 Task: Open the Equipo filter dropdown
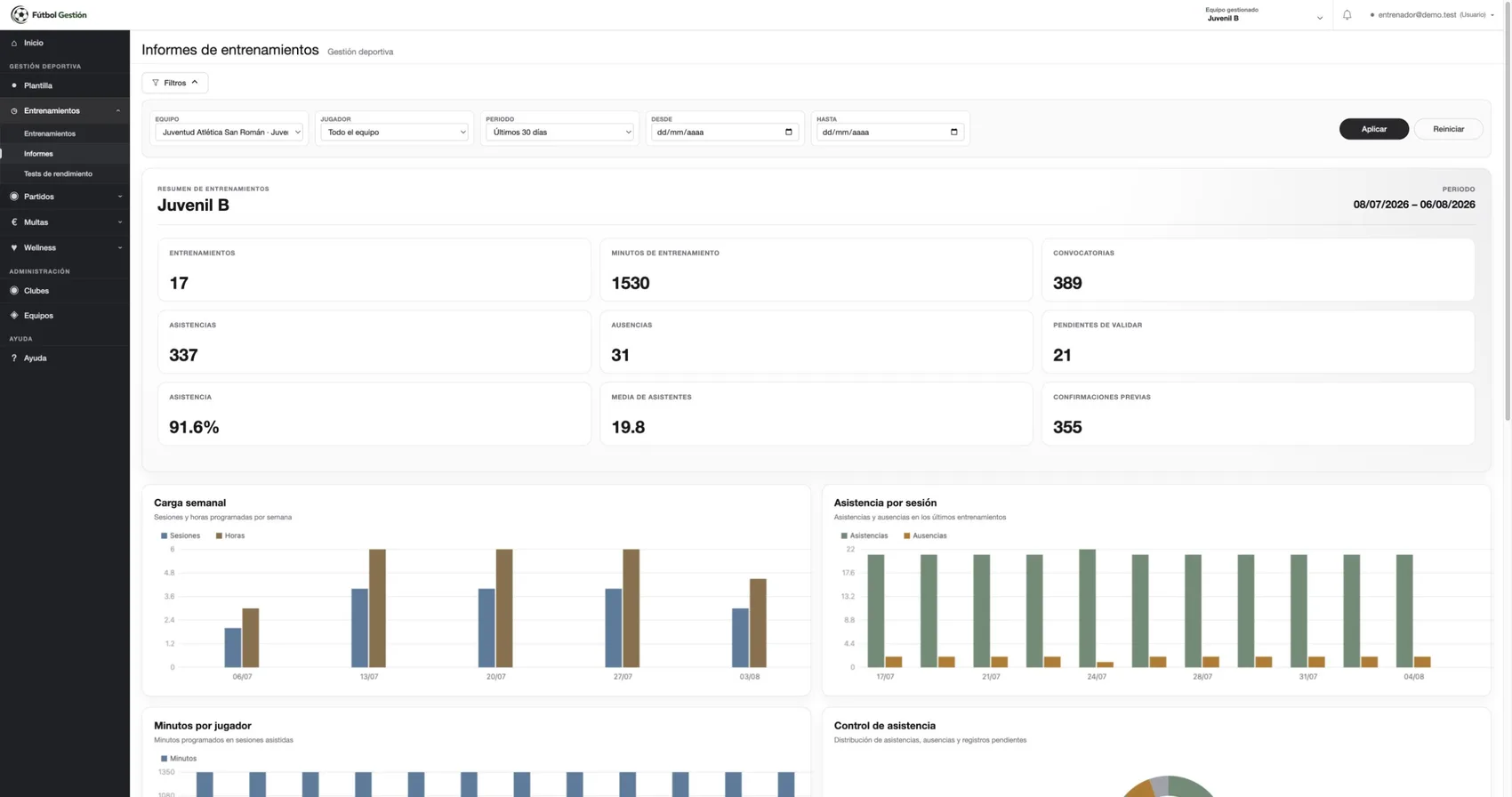(x=229, y=133)
